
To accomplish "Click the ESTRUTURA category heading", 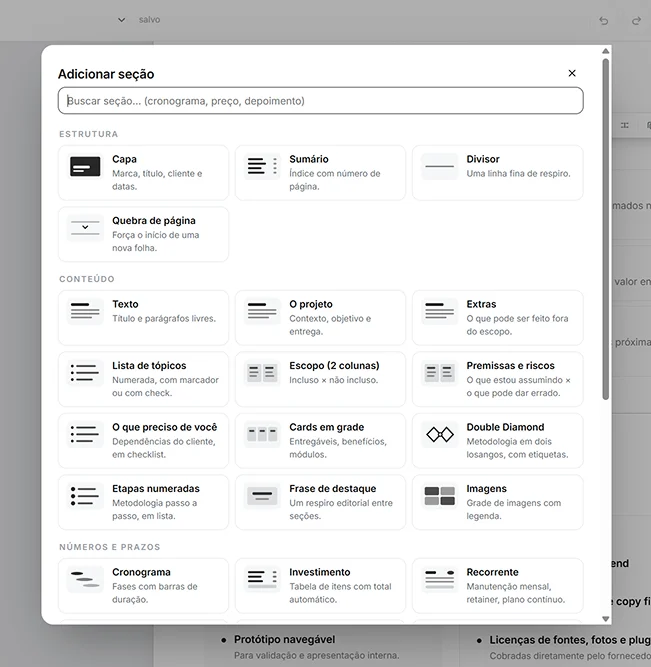I will [89, 134].
